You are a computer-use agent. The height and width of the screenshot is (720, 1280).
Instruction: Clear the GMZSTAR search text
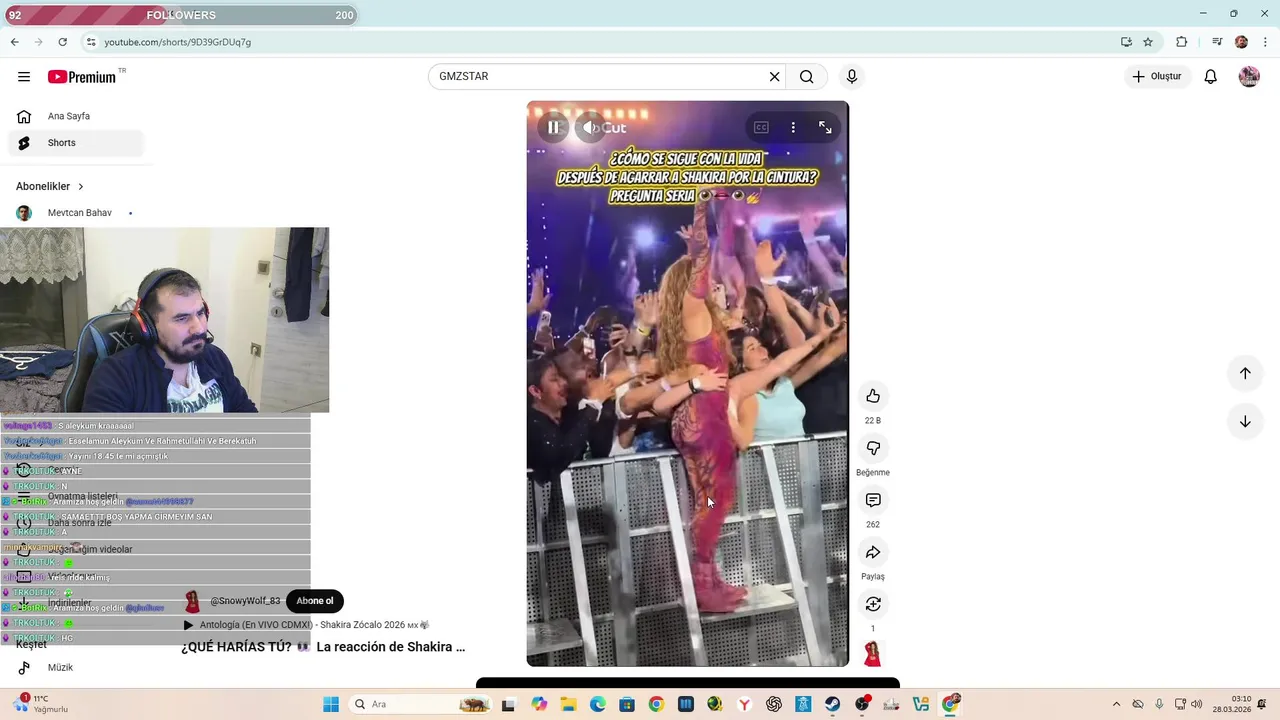pos(774,77)
